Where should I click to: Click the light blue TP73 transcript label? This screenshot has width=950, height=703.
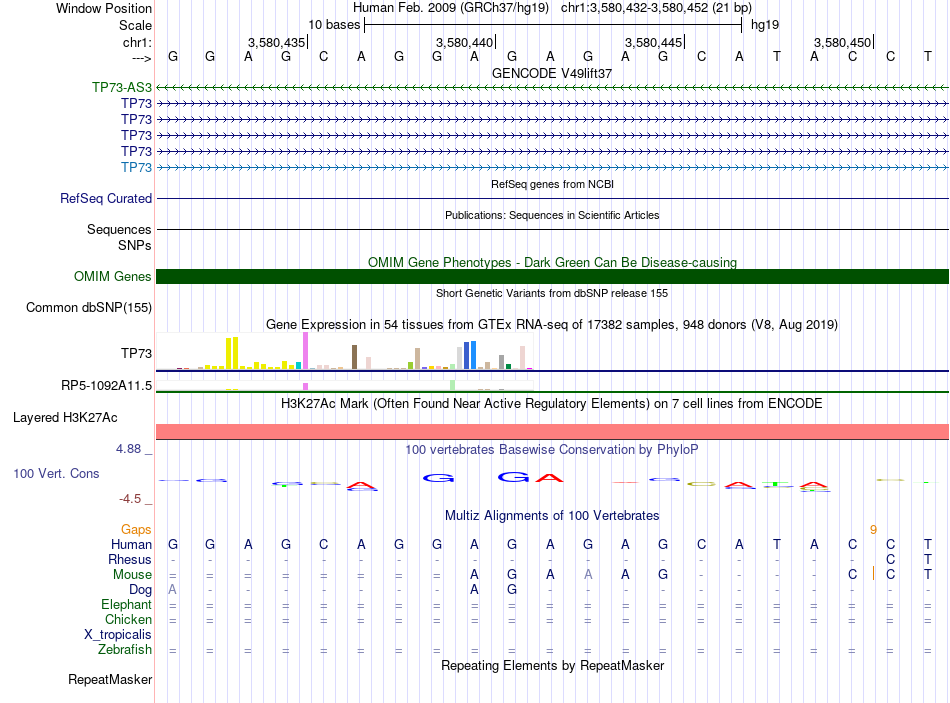pyautogui.click(x=136, y=167)
